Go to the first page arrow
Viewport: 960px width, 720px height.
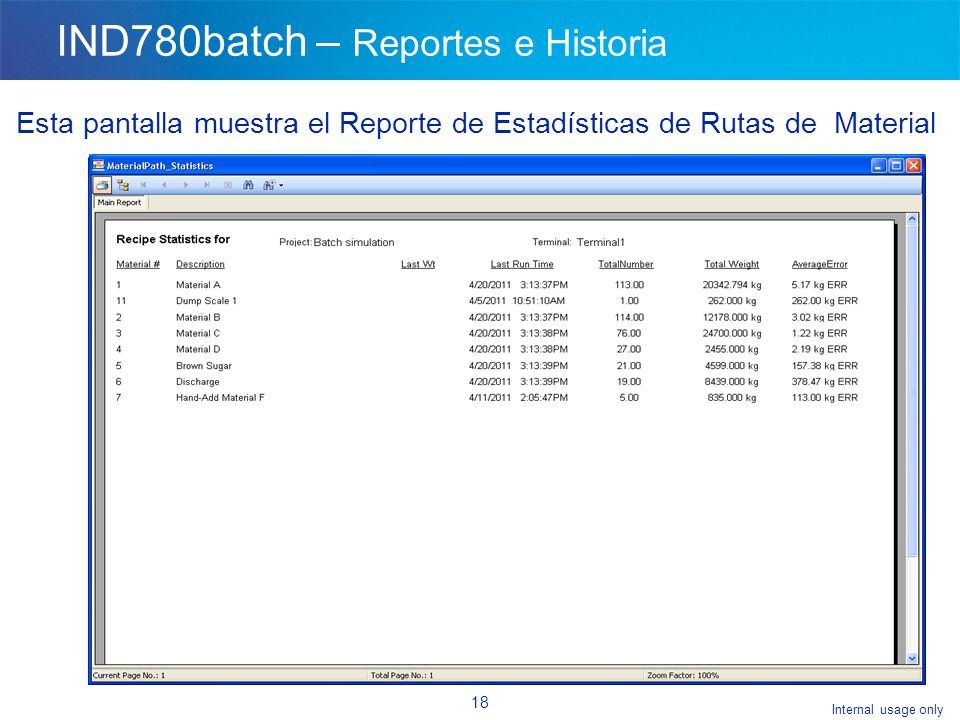point(143,185)
